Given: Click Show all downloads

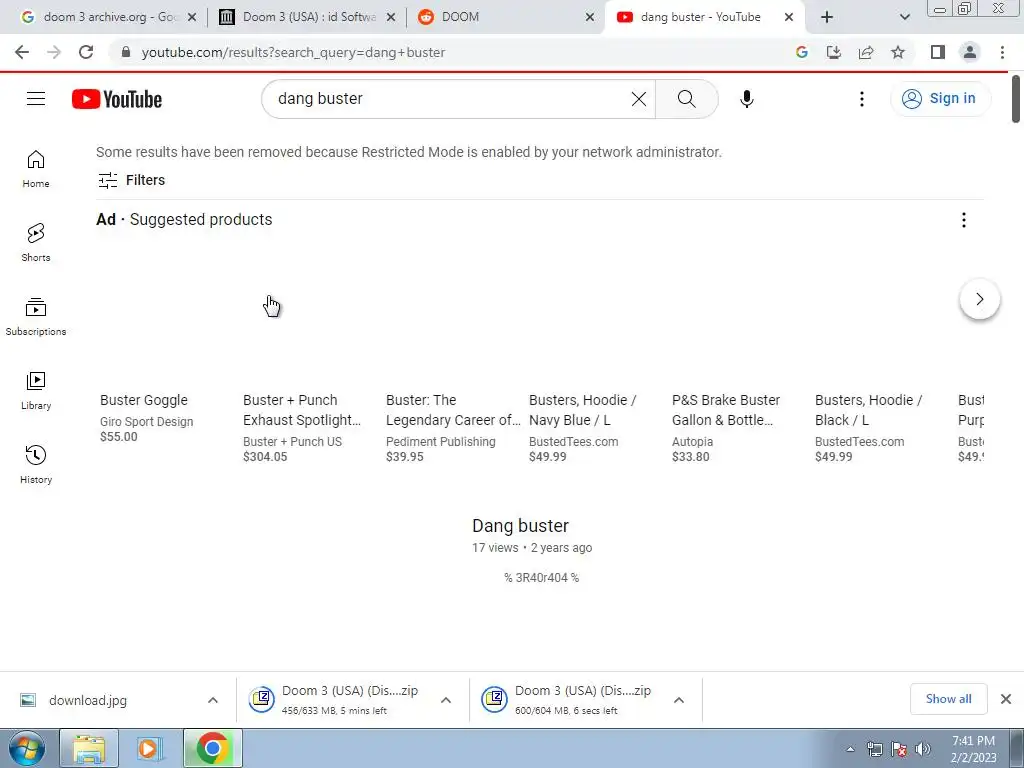Looking at the screenshot, I should click(x=948, y=699).
